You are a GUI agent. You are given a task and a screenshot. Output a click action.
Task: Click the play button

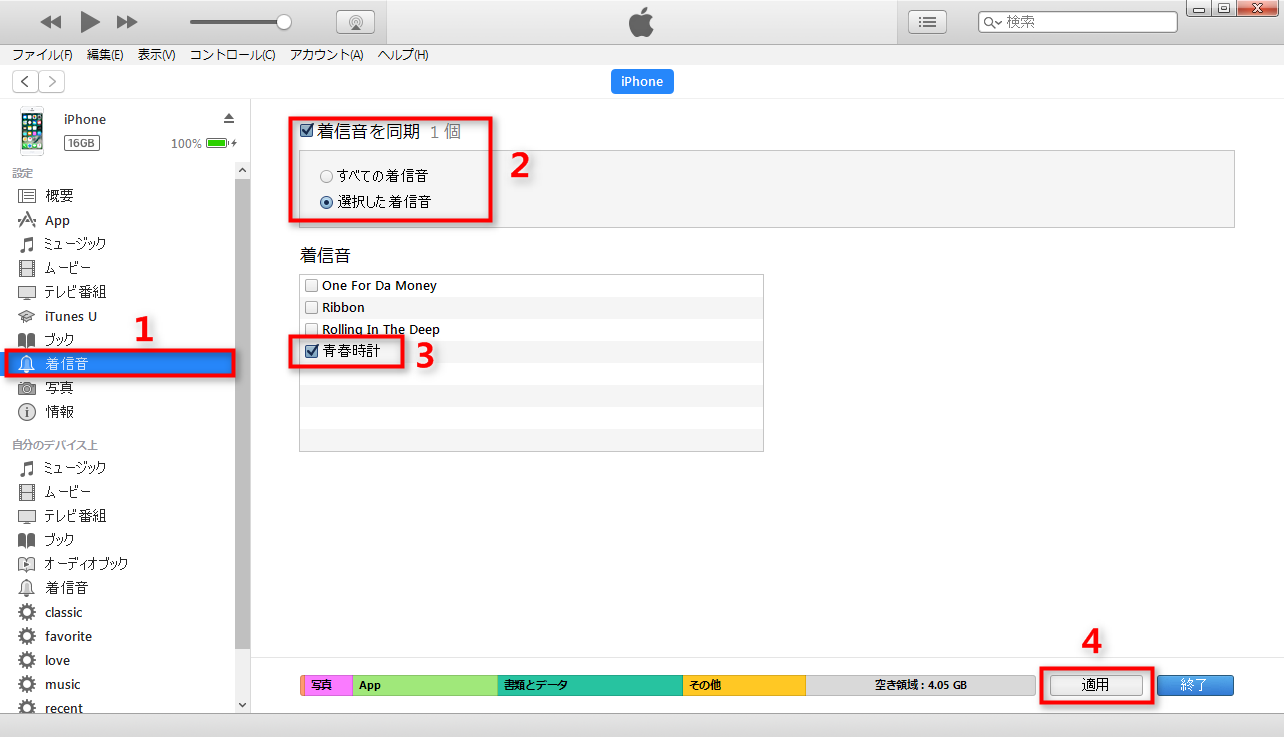89,21
